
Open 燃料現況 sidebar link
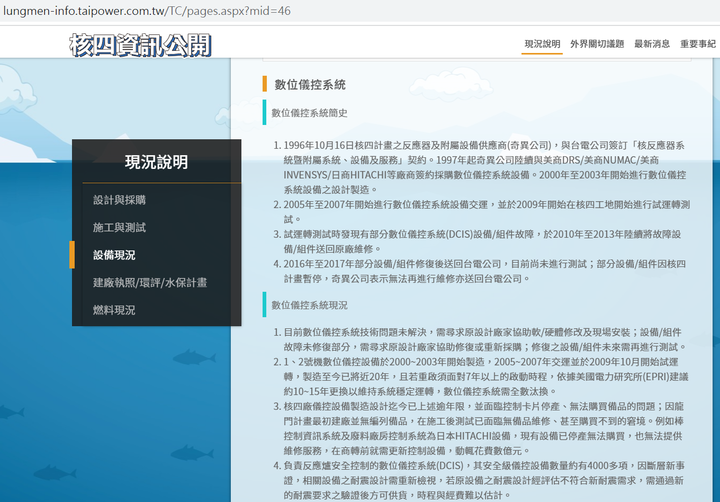click(114, 310)
